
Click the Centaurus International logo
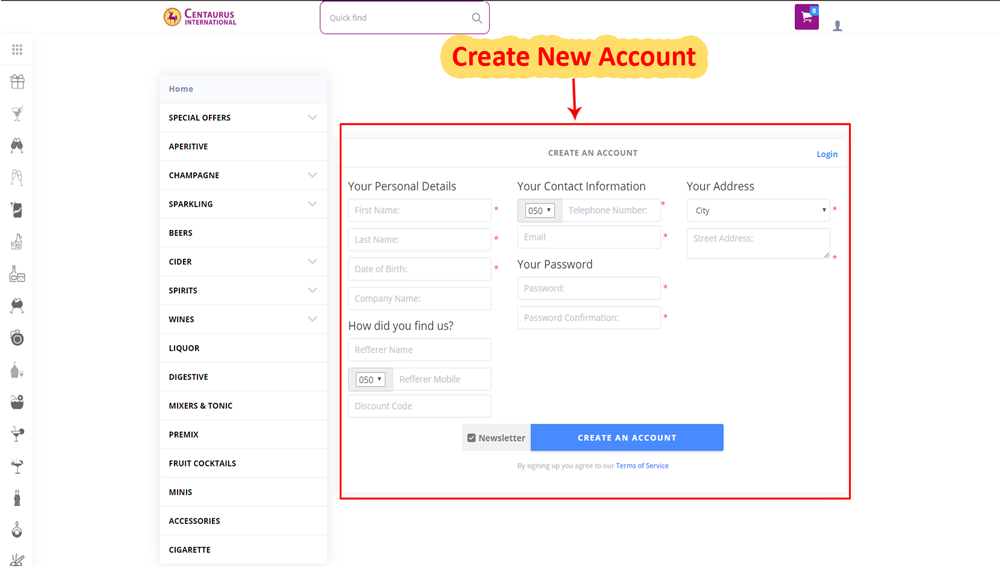[200, 17]
